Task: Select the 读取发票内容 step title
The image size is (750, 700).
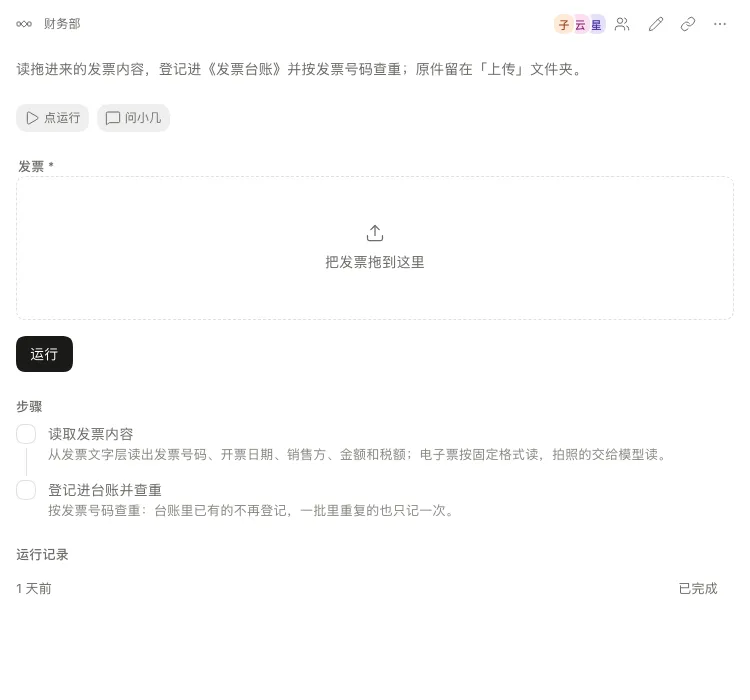Action: [91, 434]
